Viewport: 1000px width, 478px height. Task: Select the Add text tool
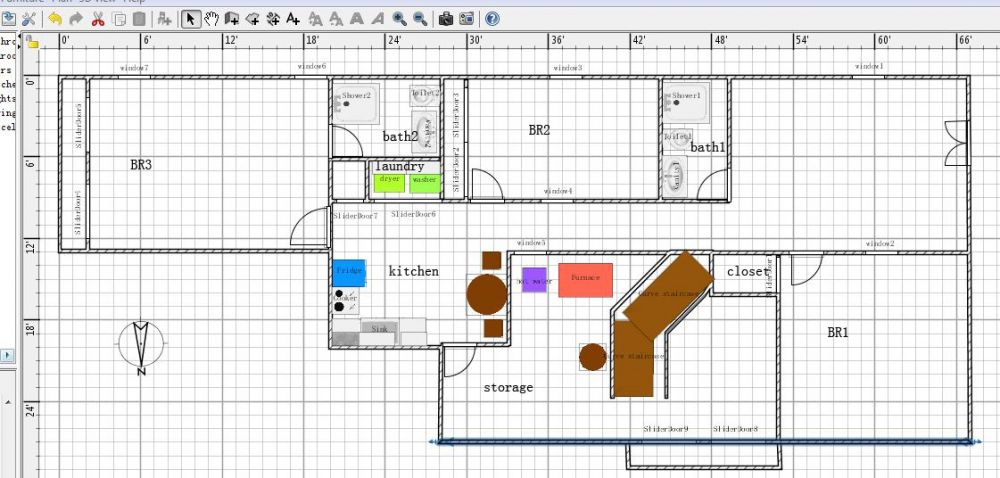tap(293, 18)
